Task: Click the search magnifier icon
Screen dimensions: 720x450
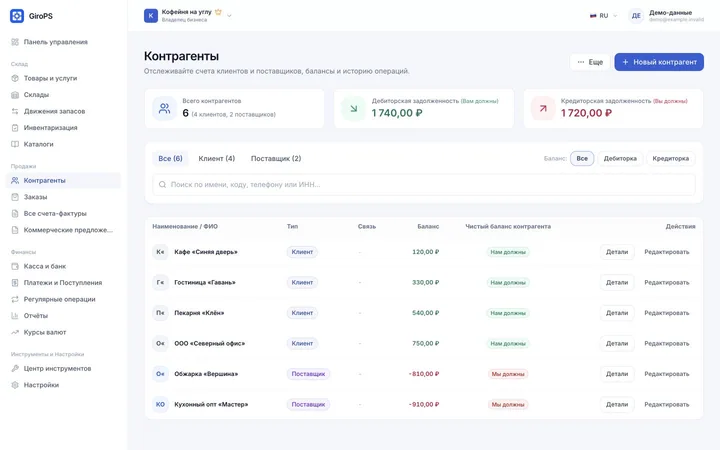Action: (162, 185)
